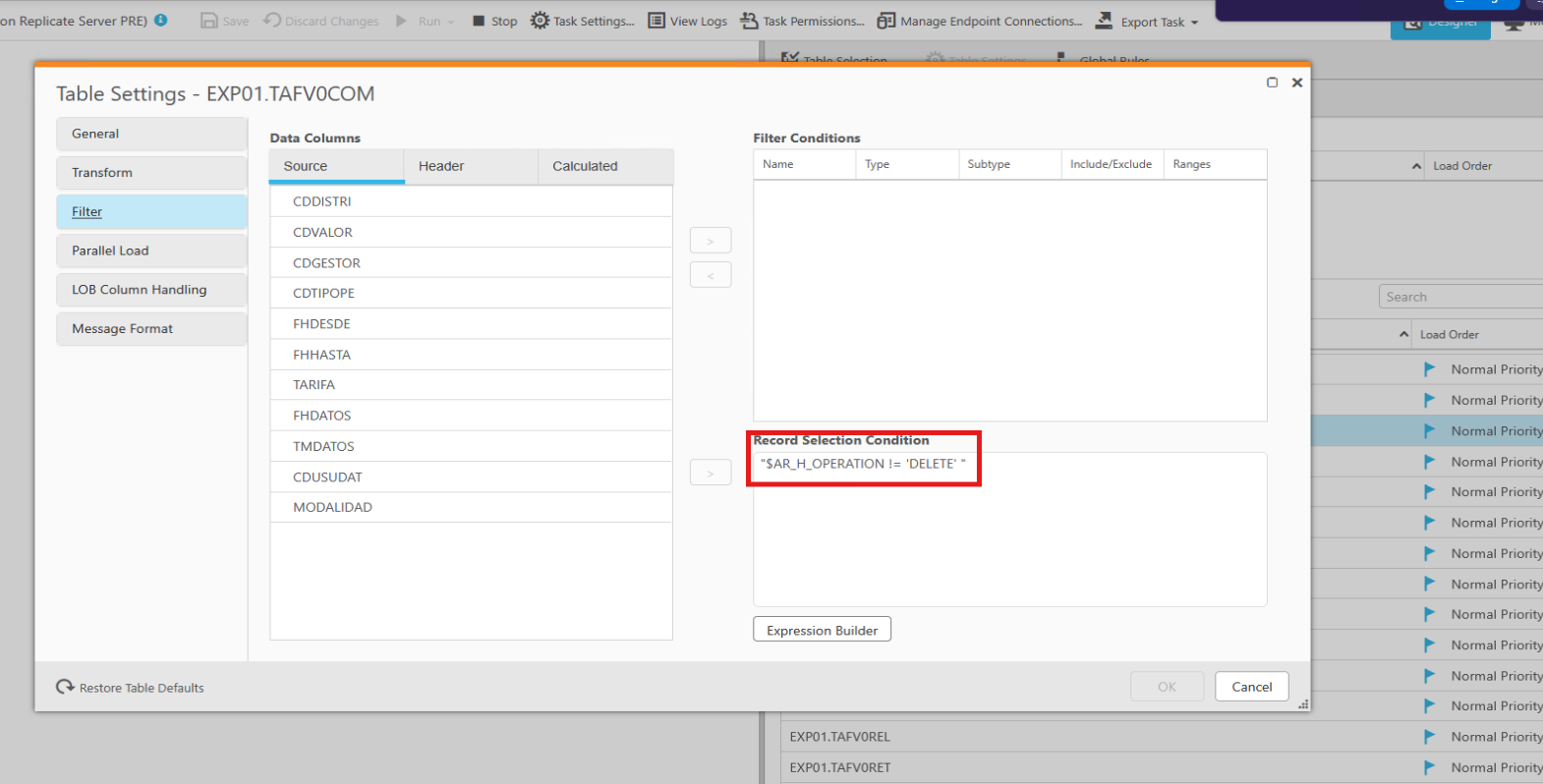Click the arrow button beside Record Selection Condition
Screen dimensions: 1543x784
pos(711,473)
